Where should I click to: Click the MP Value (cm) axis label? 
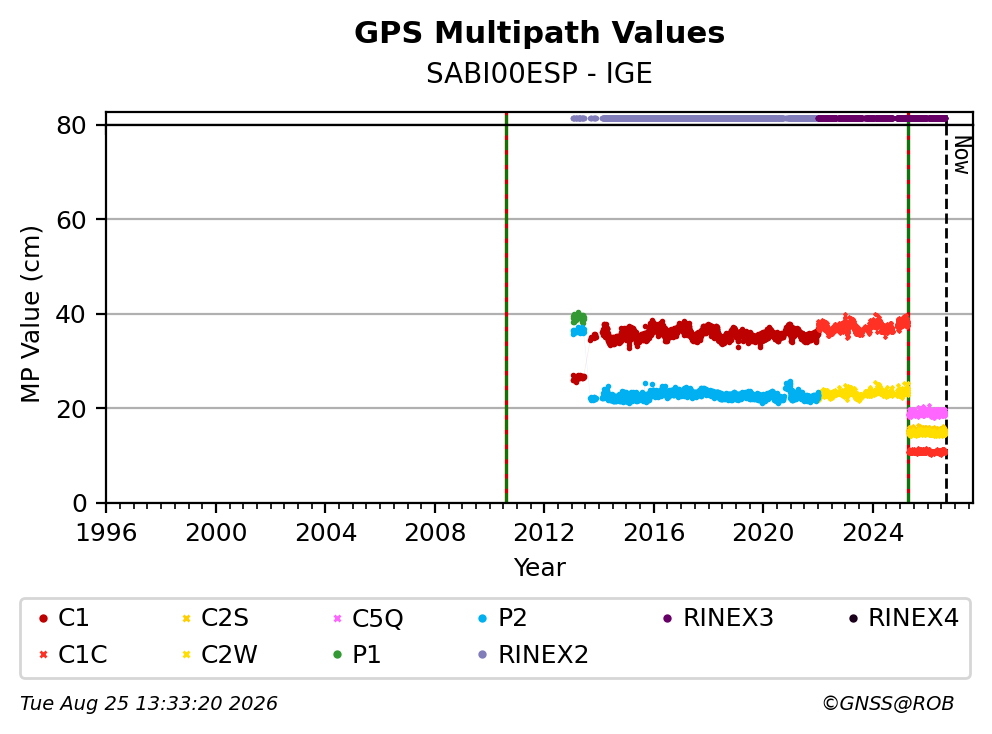click(30, 314)
